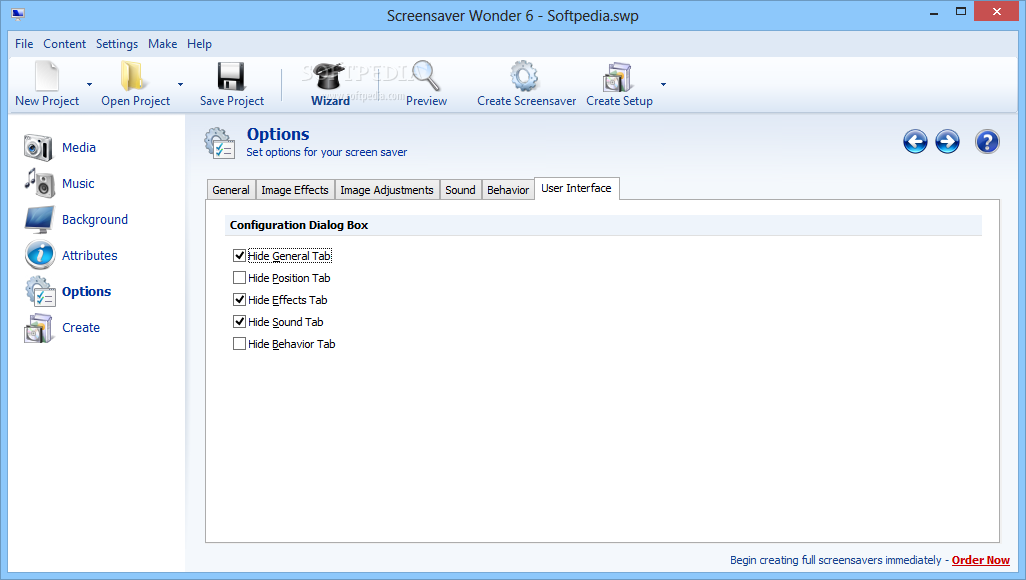Click the Options label in sidebar
This screenshot has height=580, width=1026.
(86, 291)
